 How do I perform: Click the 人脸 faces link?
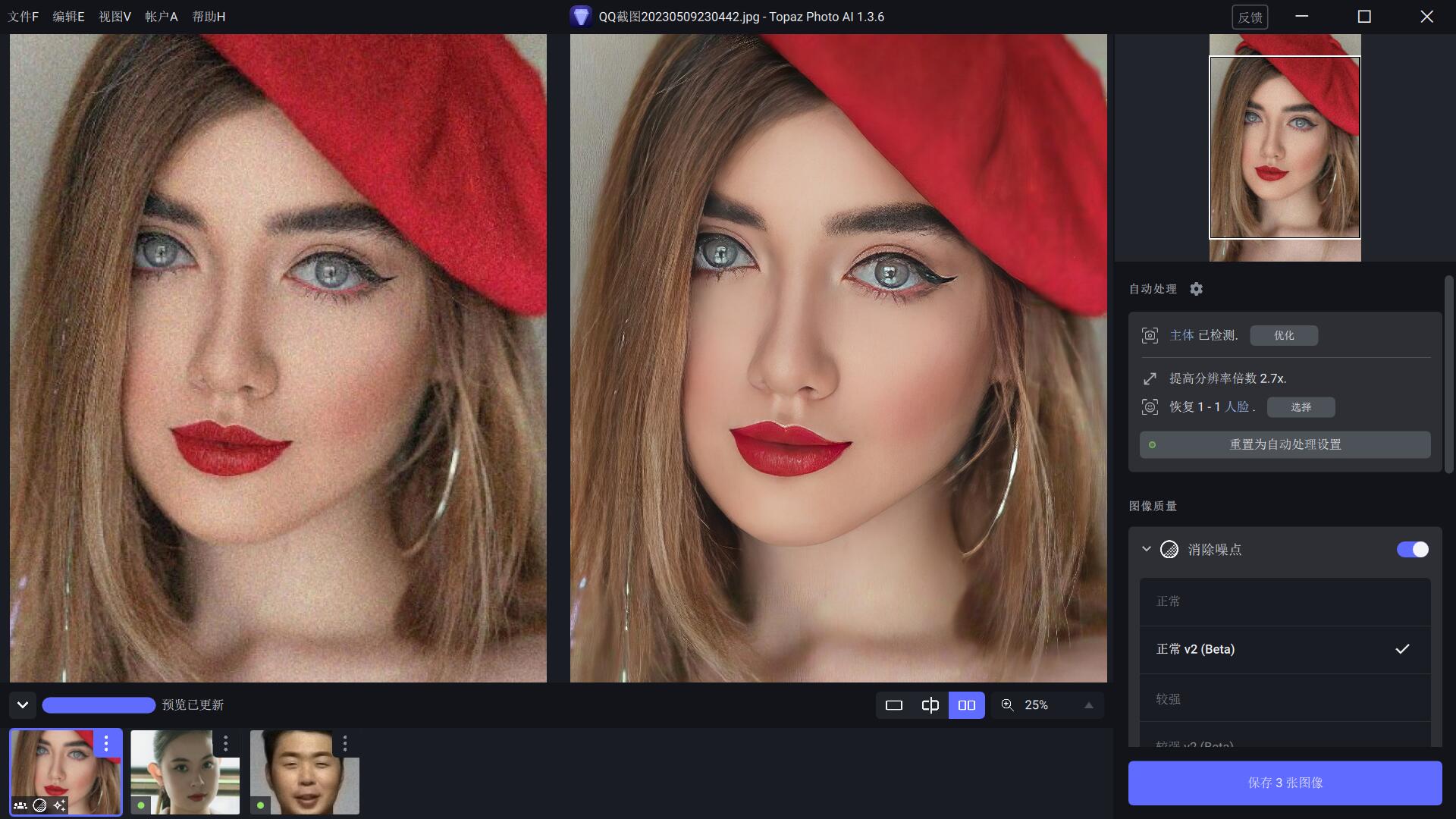point(1237,407)
